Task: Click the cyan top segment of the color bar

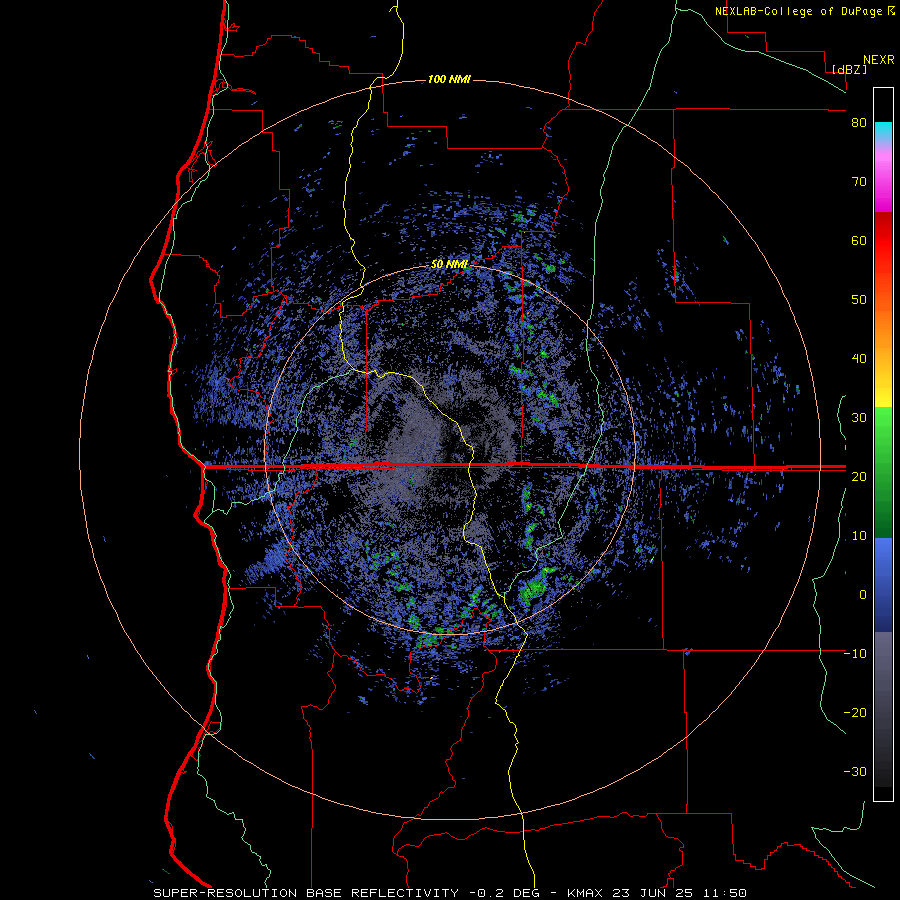Action: coord(883,130)
